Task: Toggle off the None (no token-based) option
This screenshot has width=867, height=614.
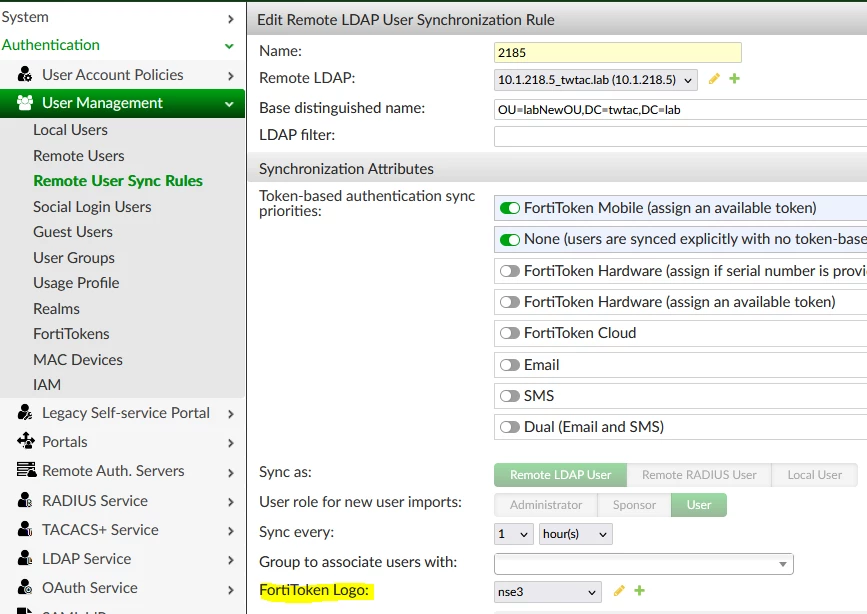Action: (x=509, y=240)
